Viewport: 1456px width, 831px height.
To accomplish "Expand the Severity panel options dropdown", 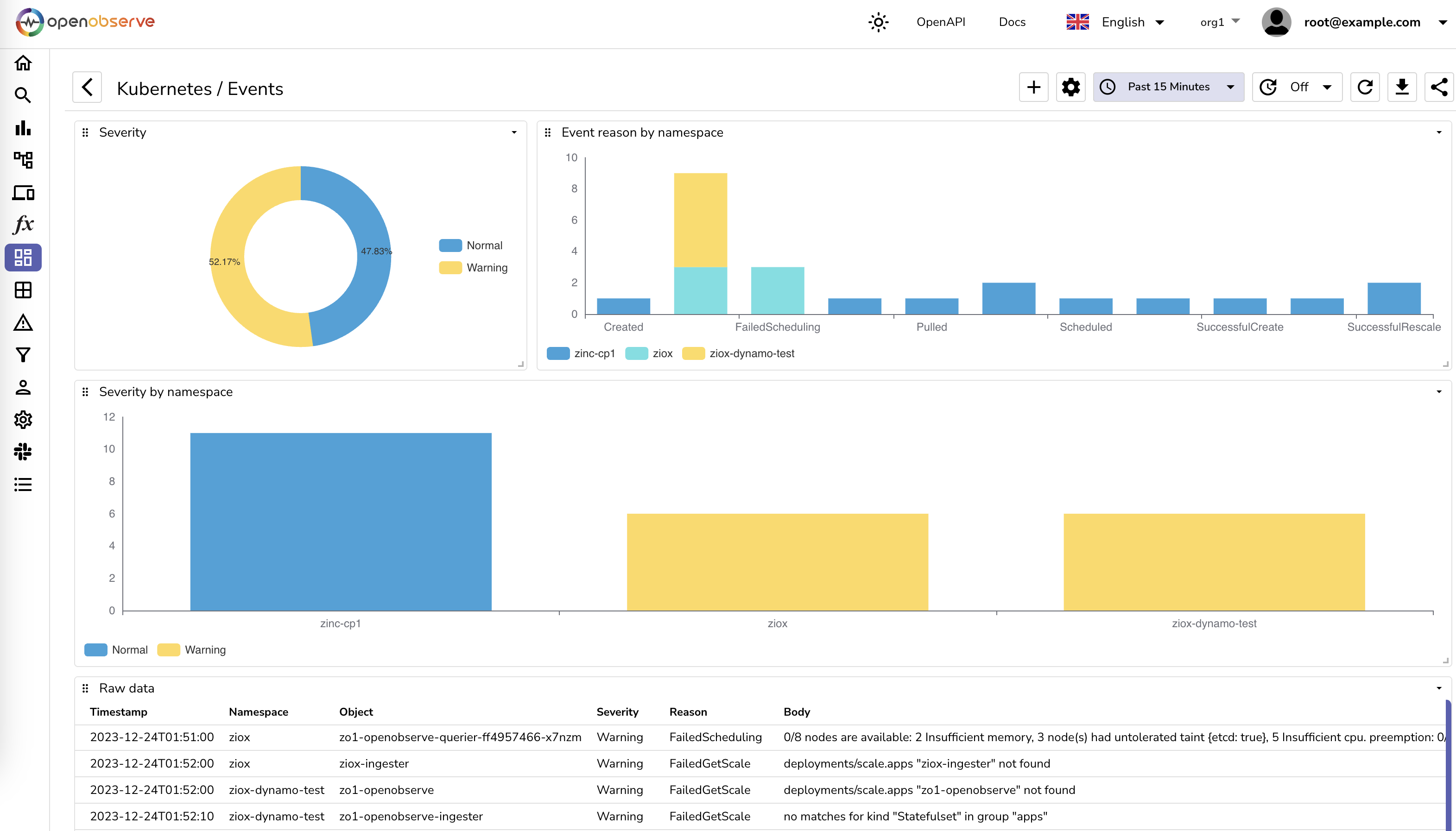I will click(513, 132).
